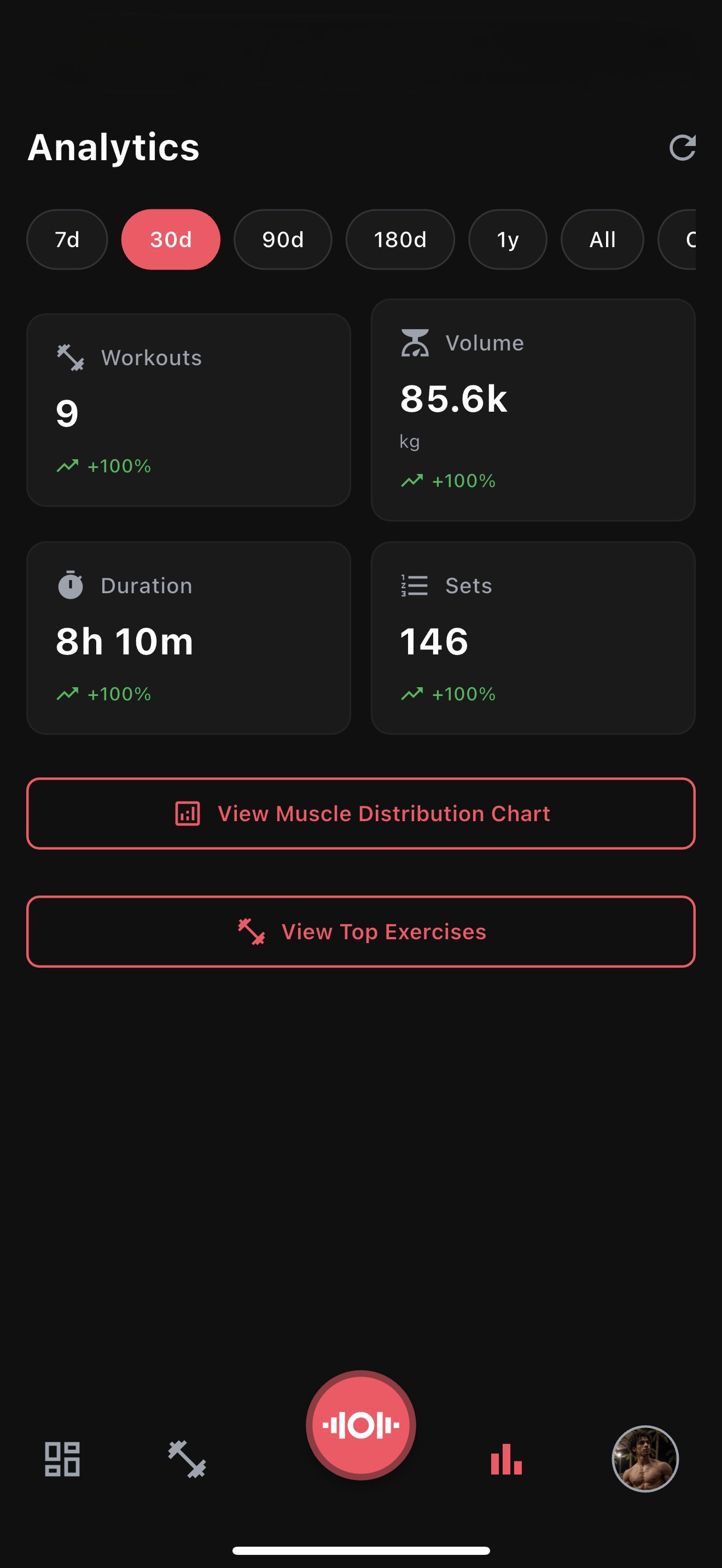
Task: Select the 7d time range filter
Action: click(x=67, y=239)
